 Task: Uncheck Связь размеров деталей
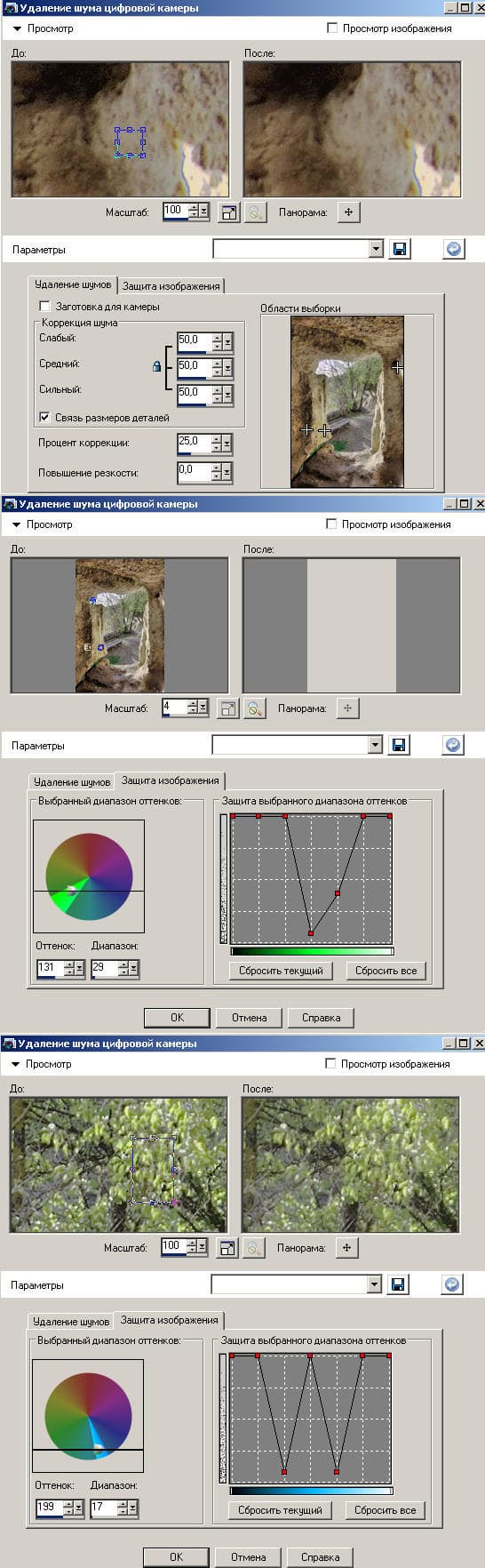[x=44, y=417]
